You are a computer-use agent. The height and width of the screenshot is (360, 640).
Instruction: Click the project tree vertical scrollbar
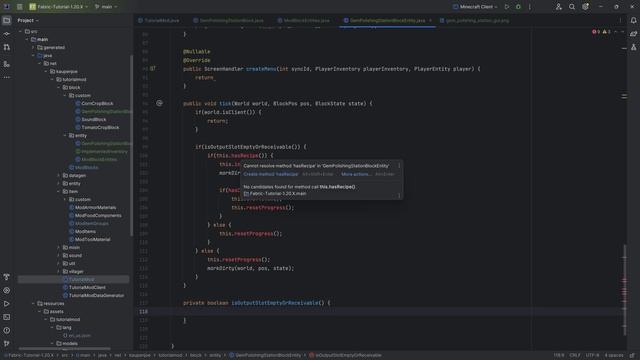[x=131, y=145]
